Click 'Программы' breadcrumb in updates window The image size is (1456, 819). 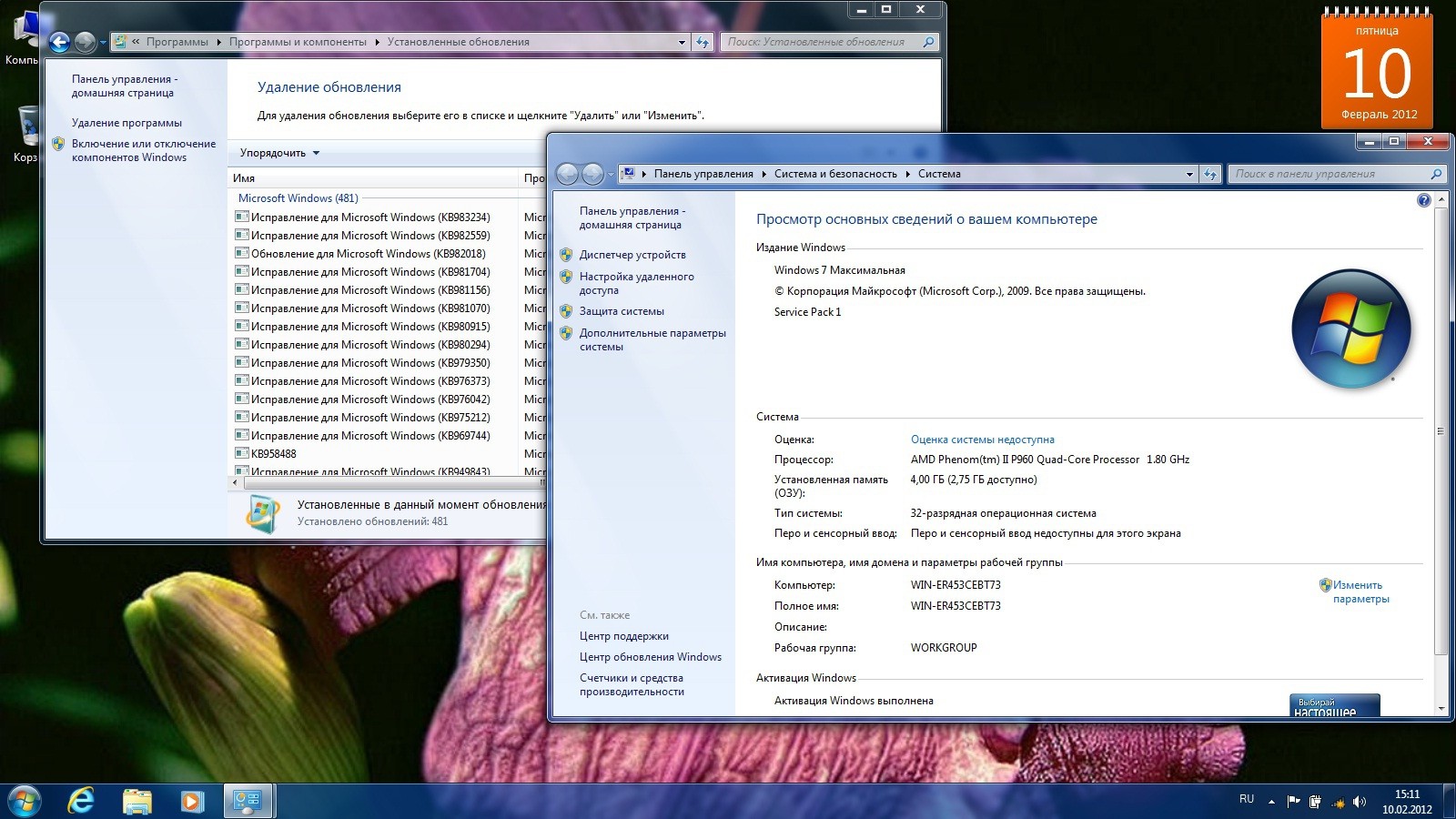pos(177,42)
